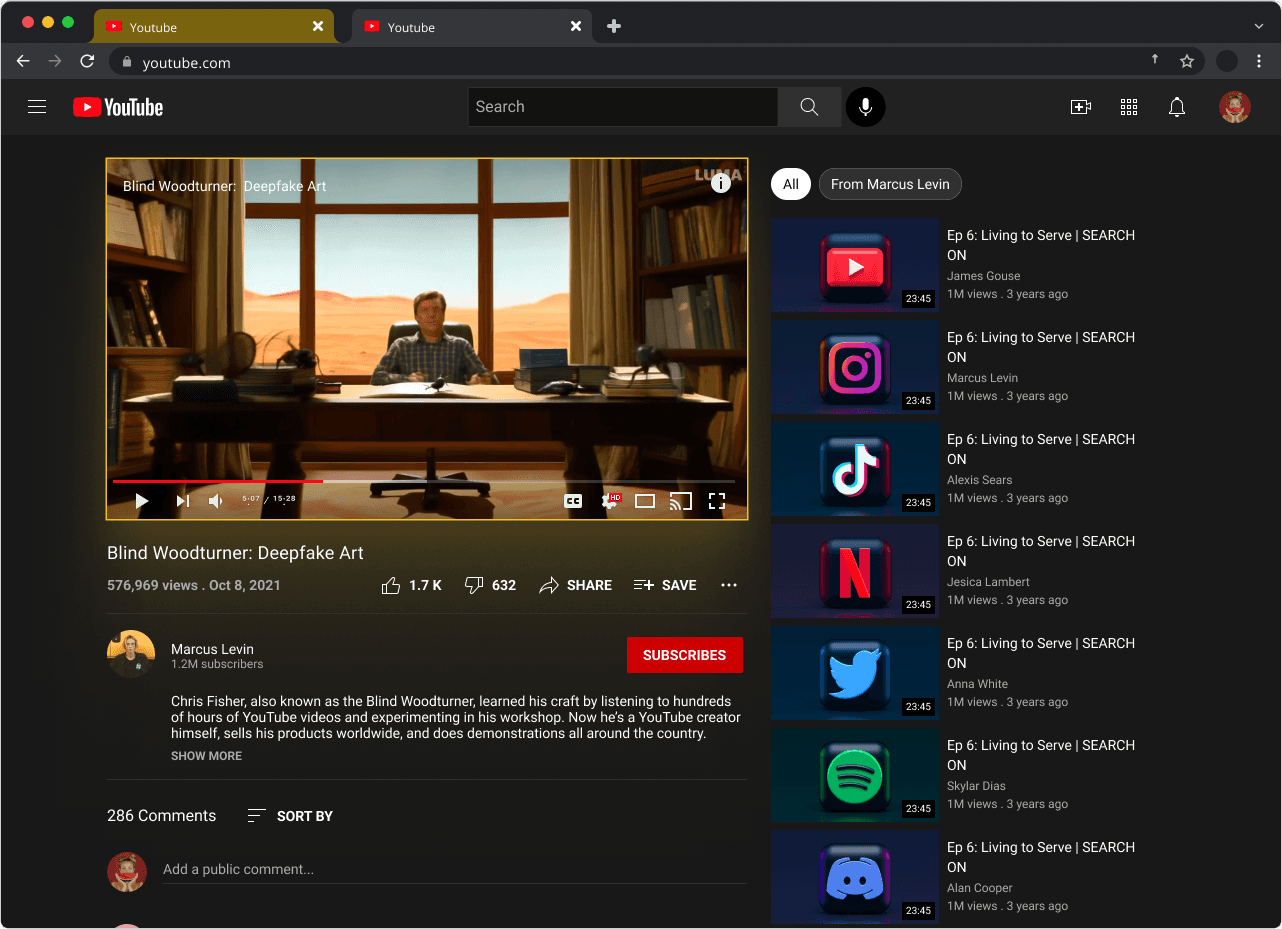
Task: Mute the video with the speaker icon
Action: [x=216, y=501]
